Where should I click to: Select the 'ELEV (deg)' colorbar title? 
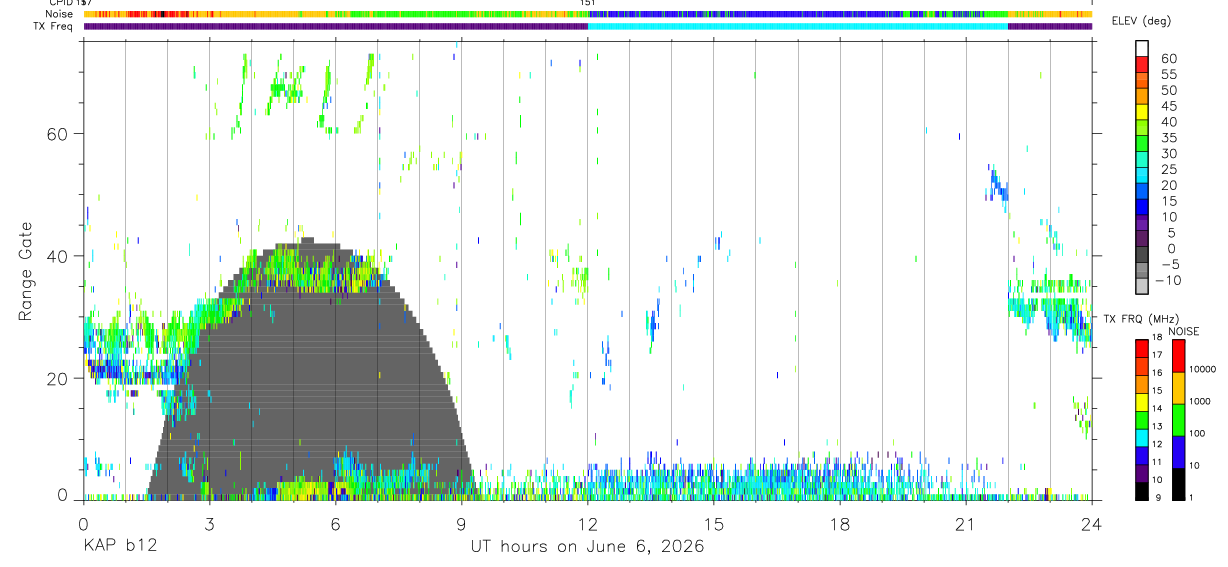[1141, 21]
